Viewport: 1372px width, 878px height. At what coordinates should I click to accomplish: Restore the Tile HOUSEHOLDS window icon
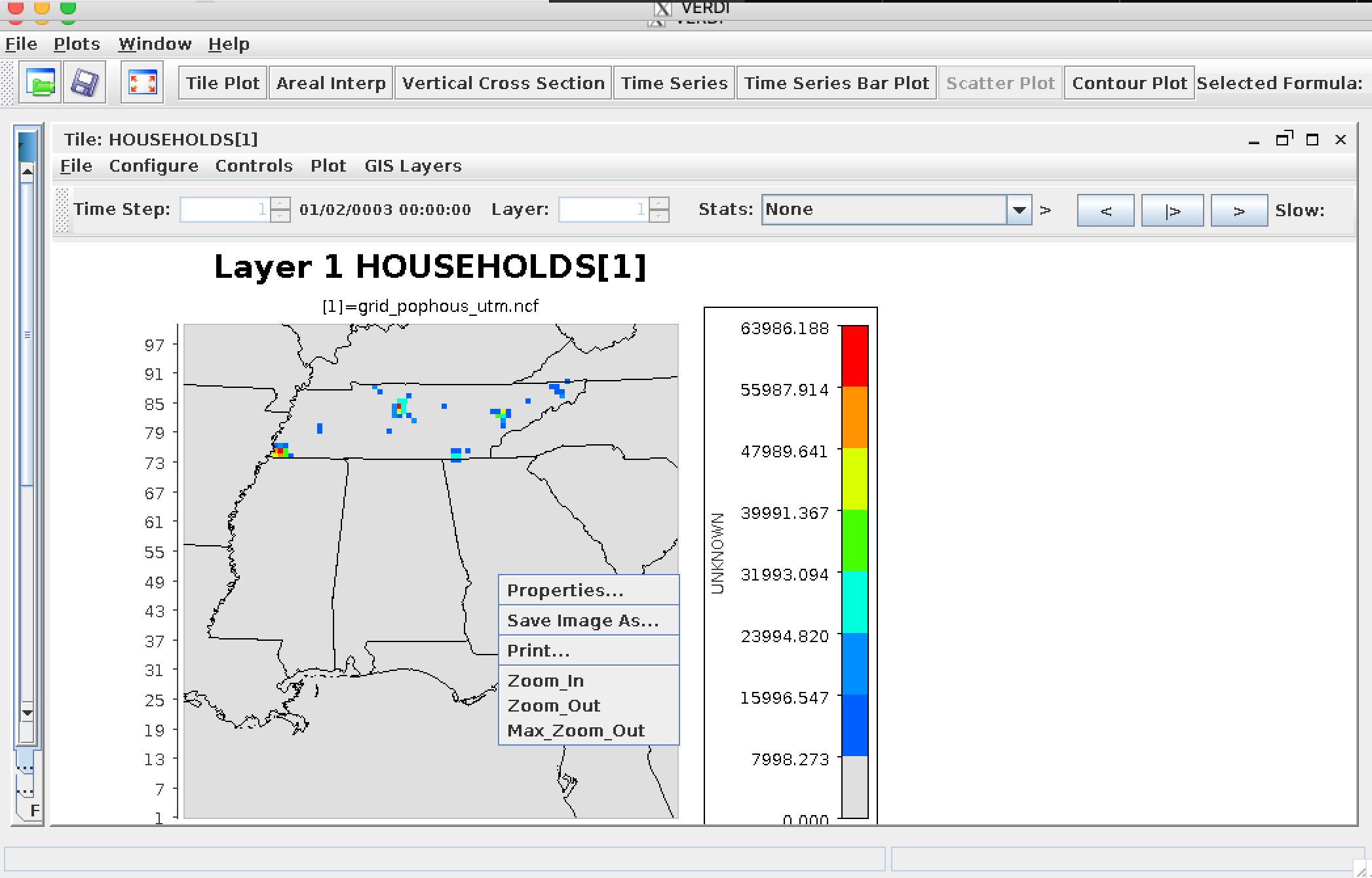tap(1283, 139)
